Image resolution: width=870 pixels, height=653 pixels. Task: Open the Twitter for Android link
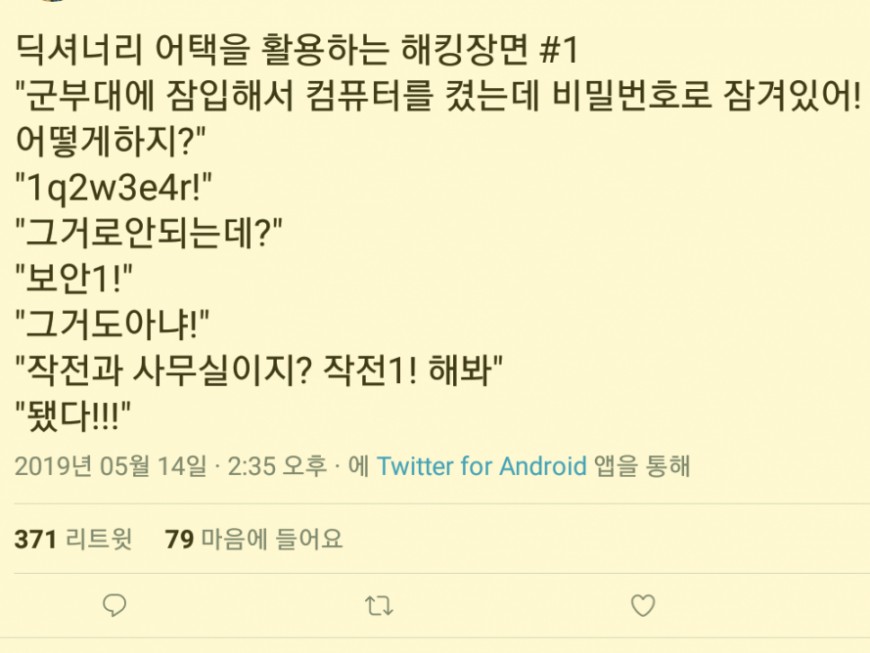click(482, 465)
